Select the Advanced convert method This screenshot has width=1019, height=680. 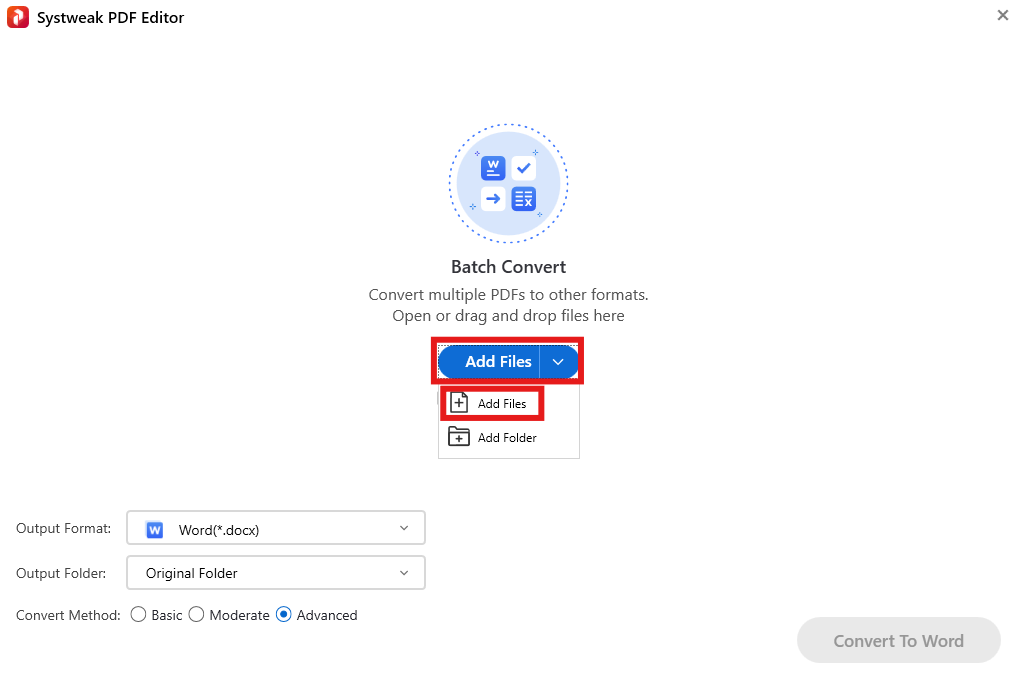click(x=283, y=615)
